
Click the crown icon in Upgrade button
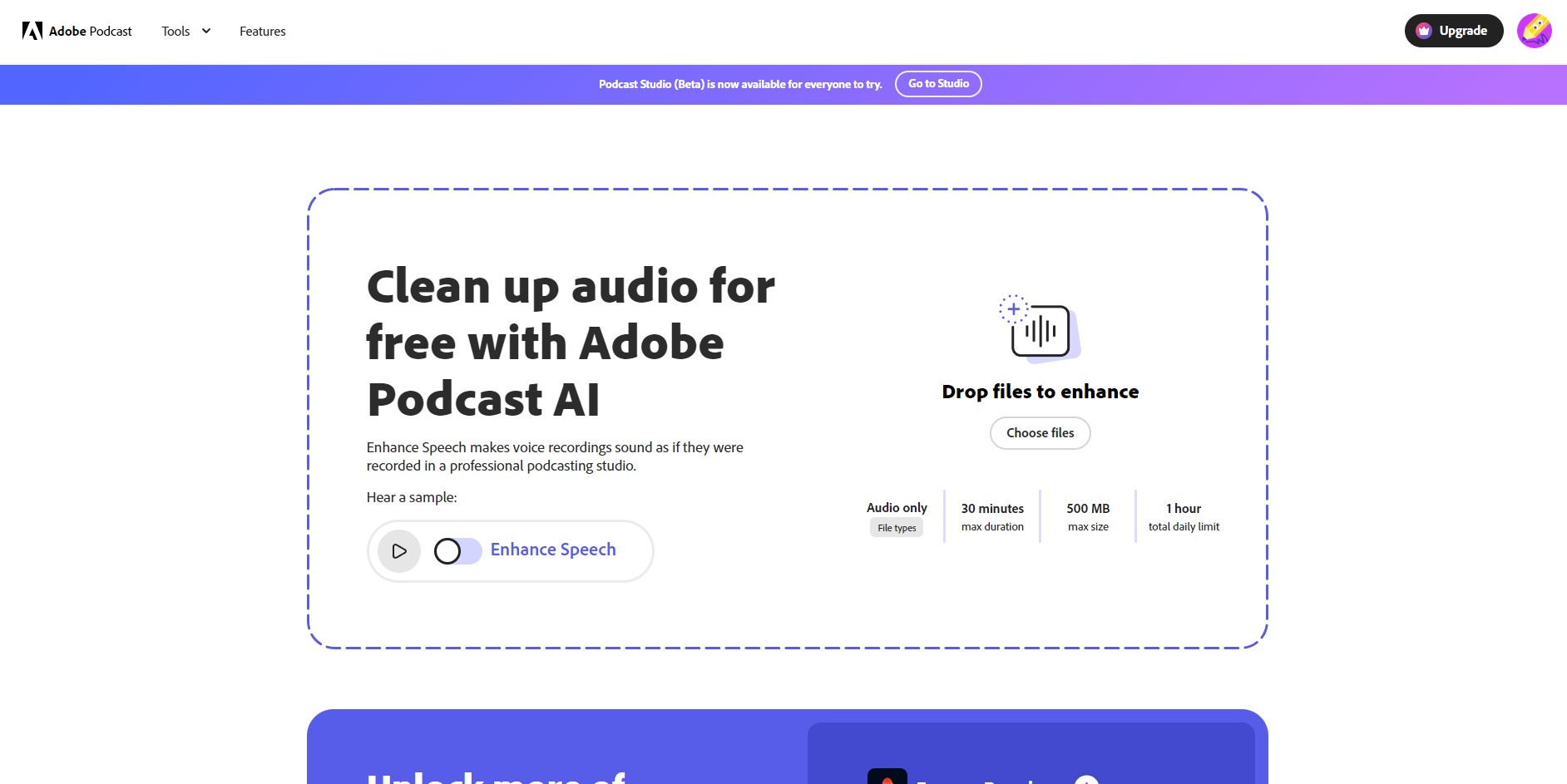click(1424, 31)
